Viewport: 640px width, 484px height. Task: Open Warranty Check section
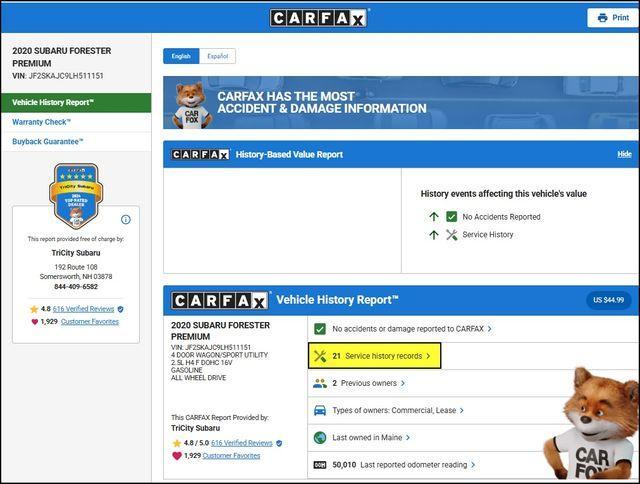pos(41,122)
